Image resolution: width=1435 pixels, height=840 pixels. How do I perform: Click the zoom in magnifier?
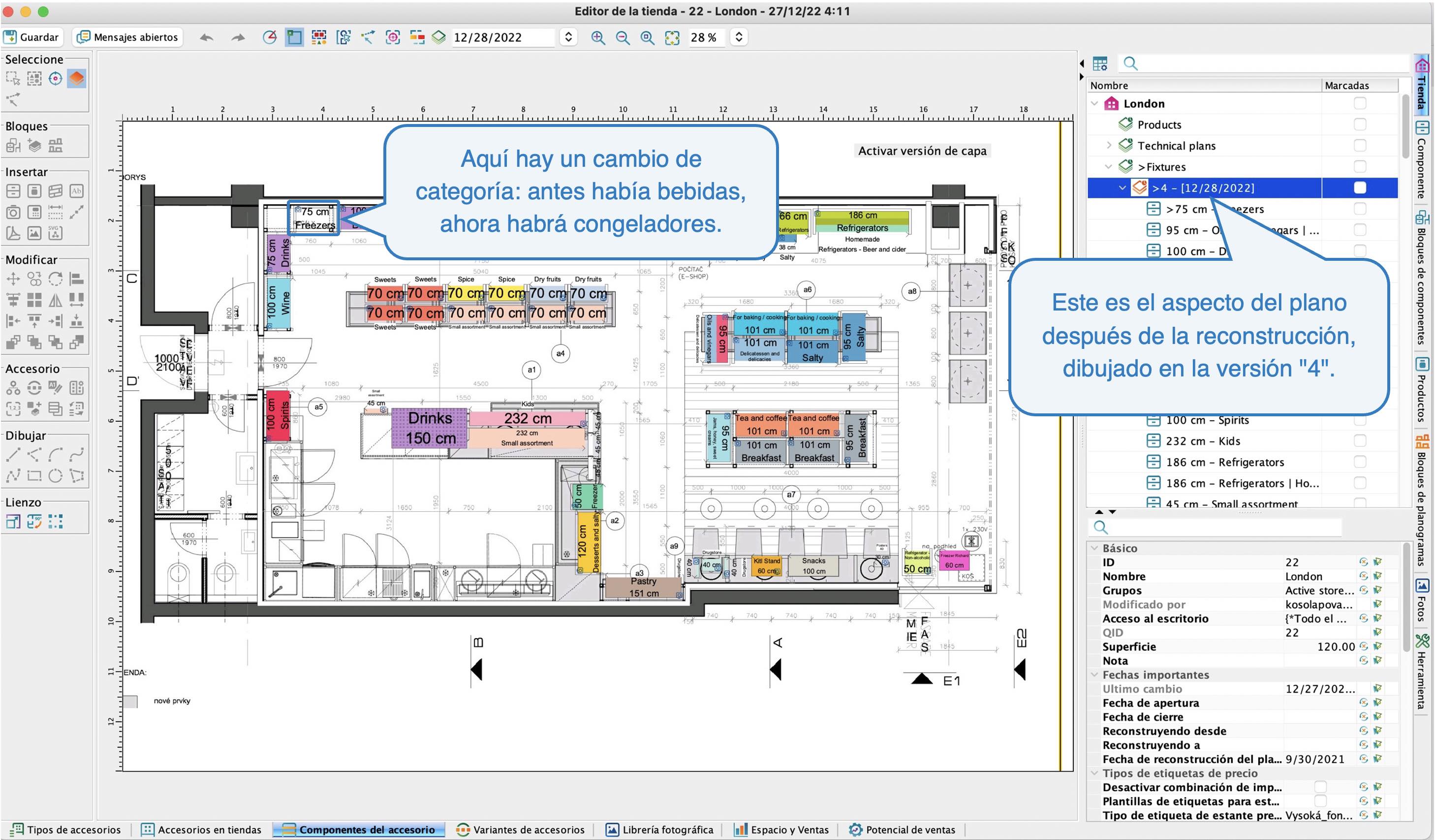(597, 37)
